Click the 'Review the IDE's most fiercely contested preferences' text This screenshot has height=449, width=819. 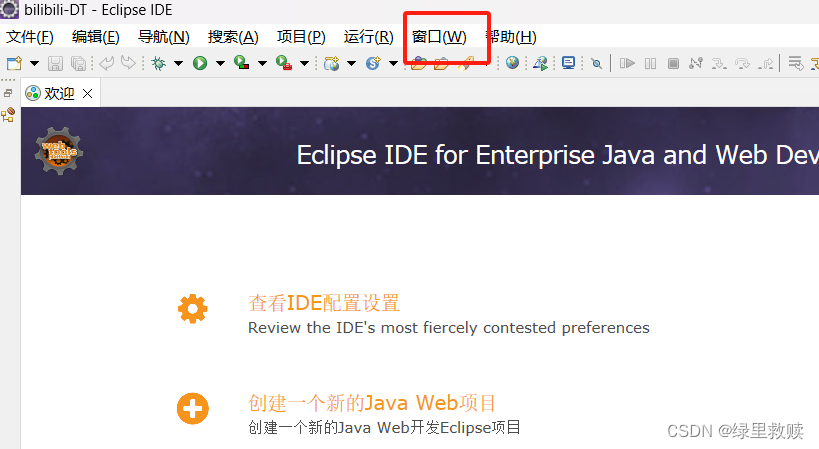[x=449, y=328]
